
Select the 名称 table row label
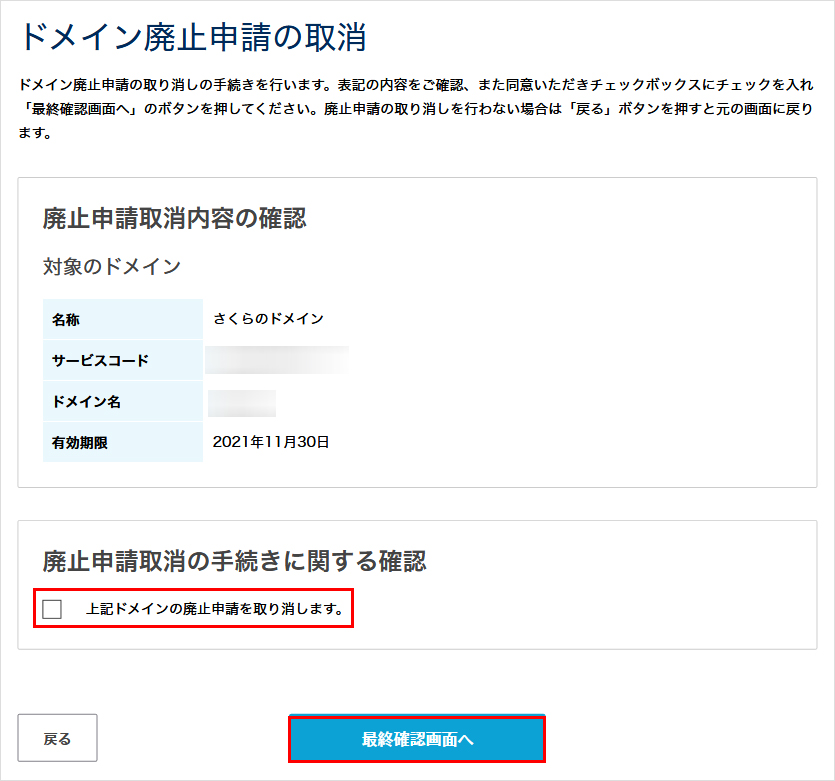tap(69, 319)
